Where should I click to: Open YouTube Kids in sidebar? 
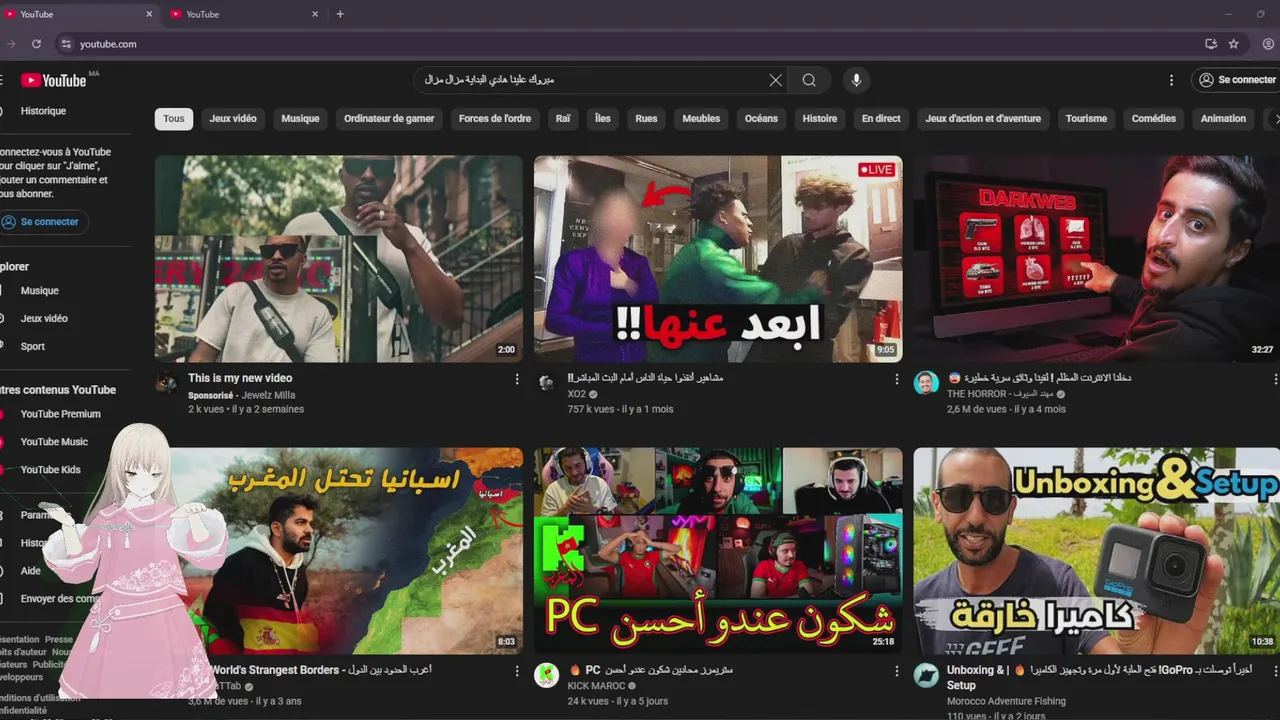[50, 470]
